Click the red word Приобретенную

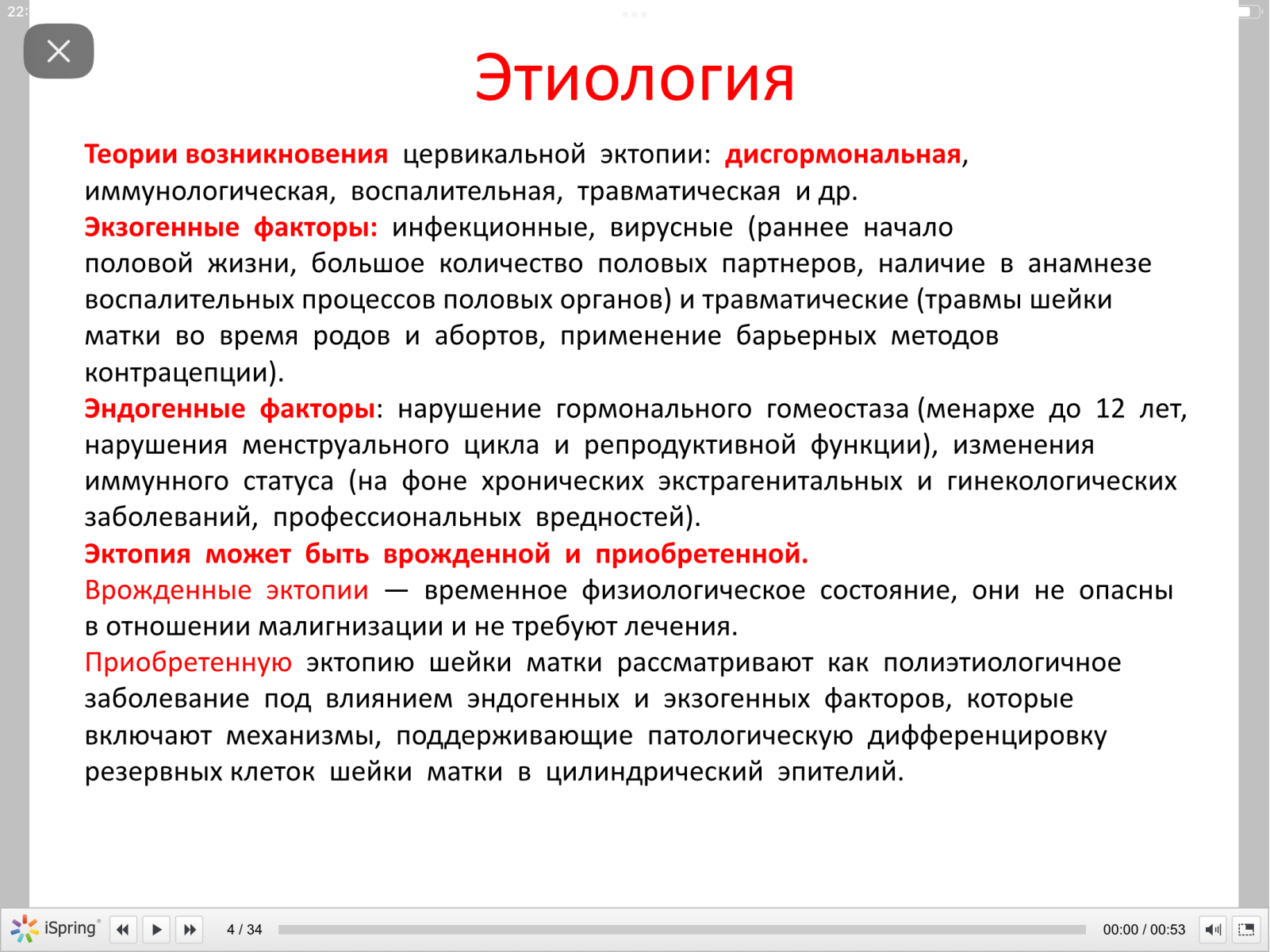189,662
